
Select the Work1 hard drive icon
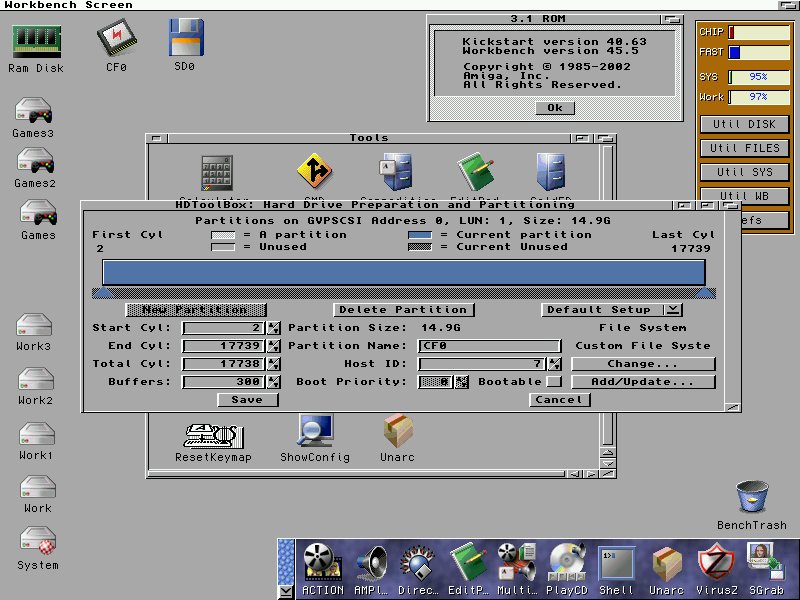tap(37, 434)
